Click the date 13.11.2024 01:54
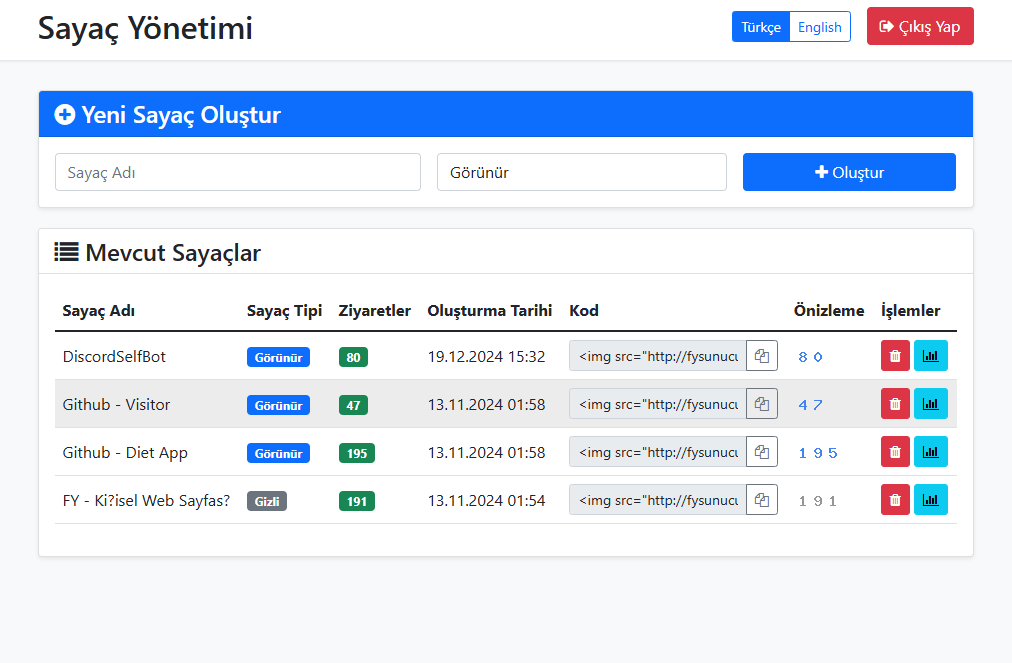The image size is (1012, 663). tap(486, 500)
